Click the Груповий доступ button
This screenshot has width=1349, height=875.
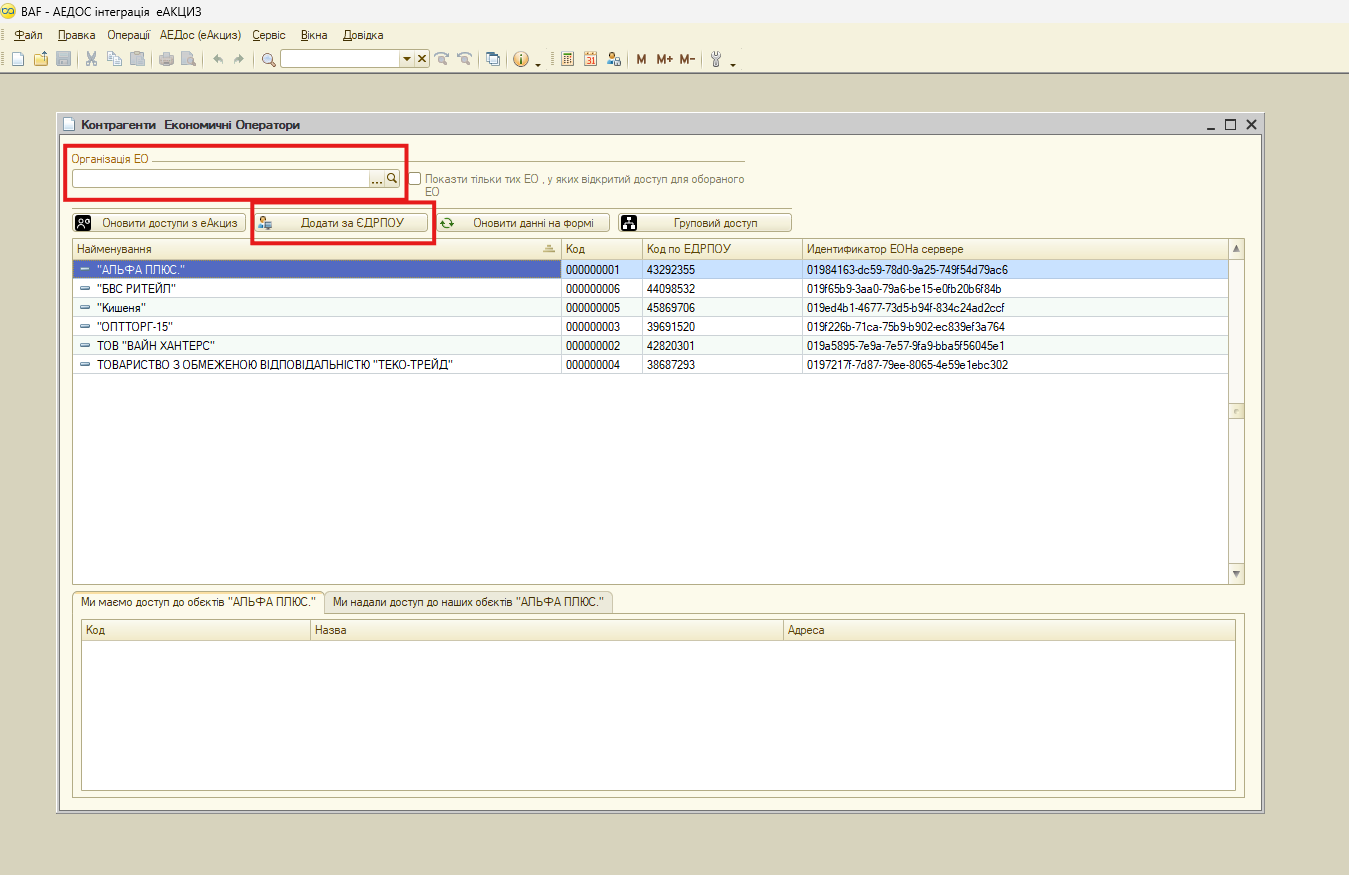pyautogui.click(x=705, y=223)
